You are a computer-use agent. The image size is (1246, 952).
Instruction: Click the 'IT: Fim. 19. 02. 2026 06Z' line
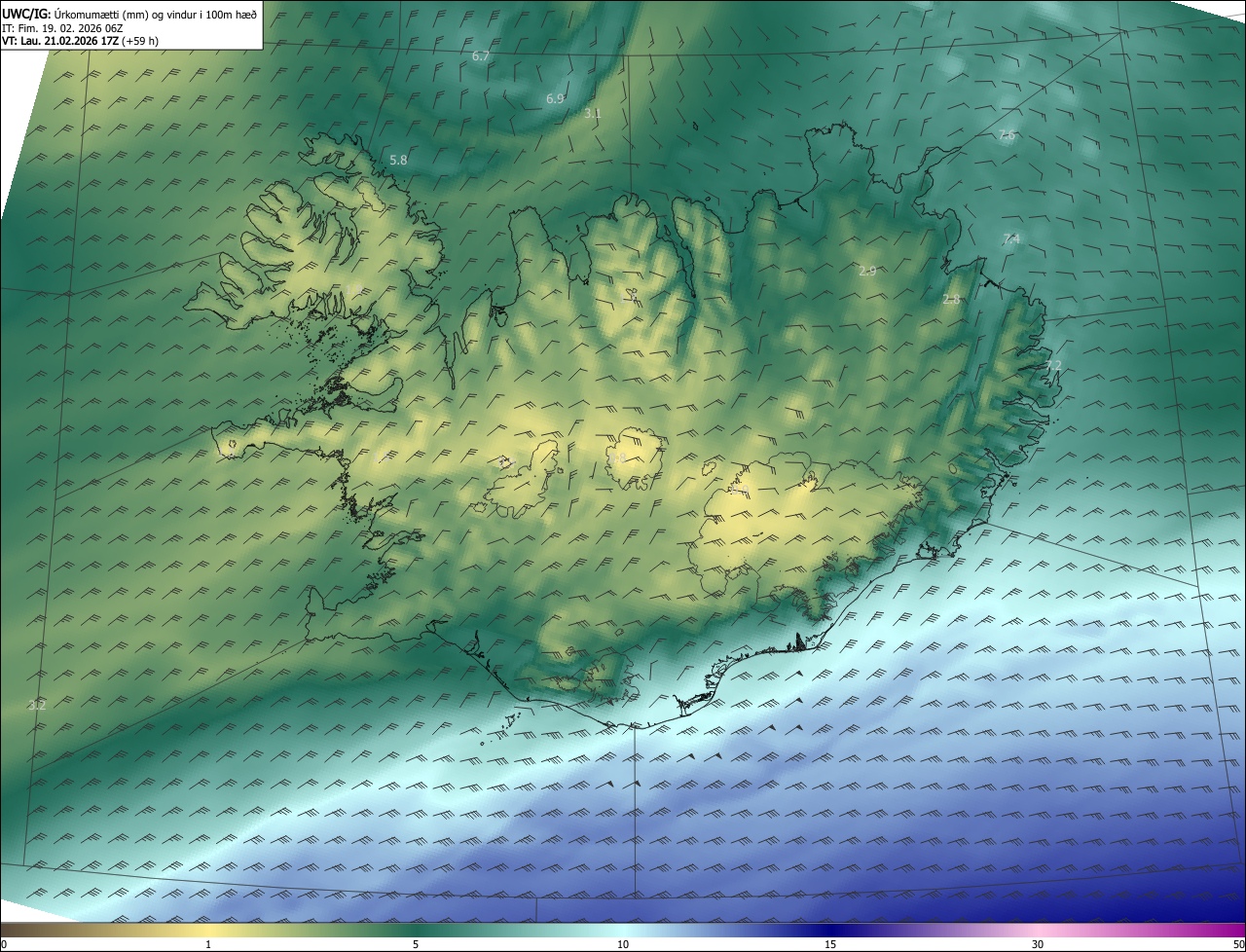64,27
